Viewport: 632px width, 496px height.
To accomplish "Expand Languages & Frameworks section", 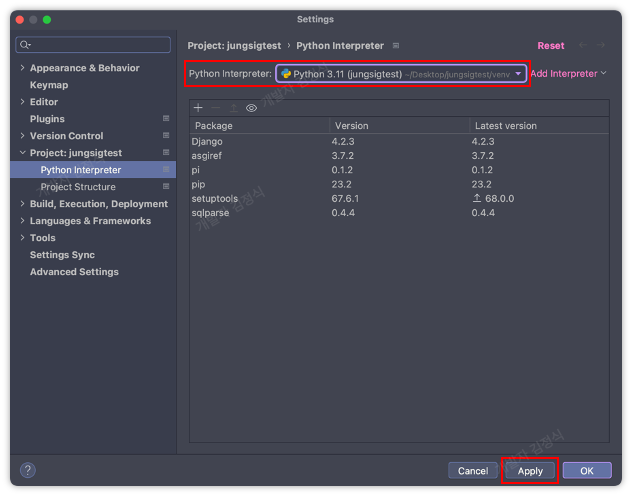I will (22, 220).
